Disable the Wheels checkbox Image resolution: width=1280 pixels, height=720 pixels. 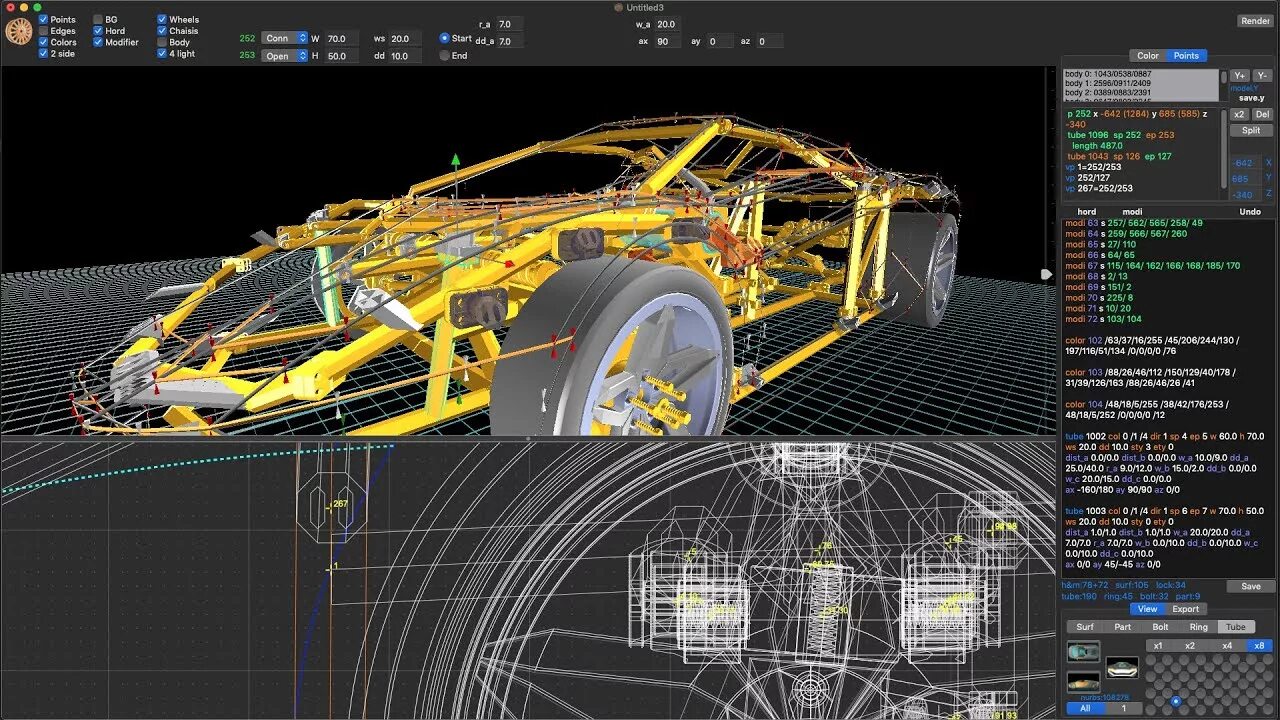coord(162,19)
